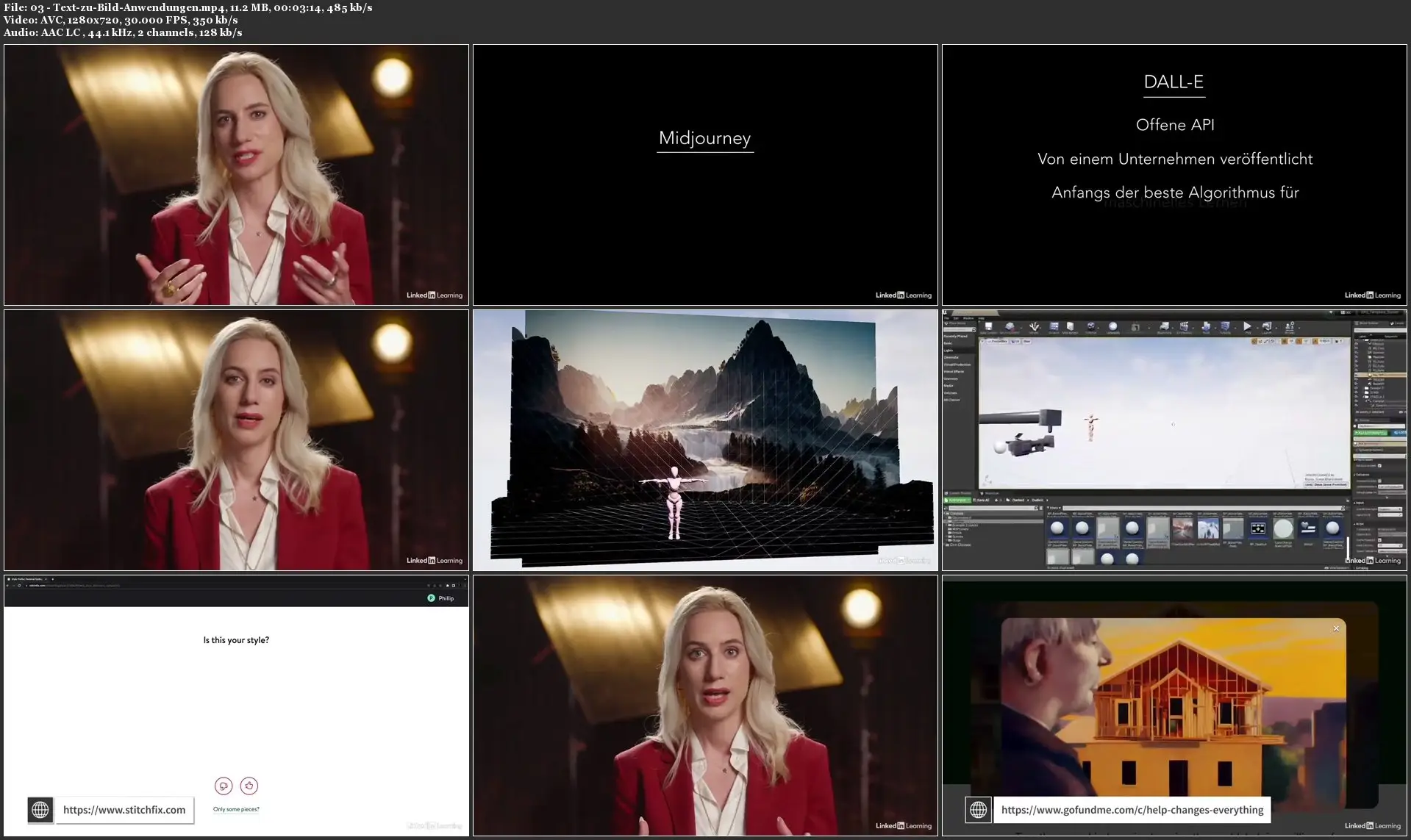The height and width of the screenshot is (840, 1411).
Task: Open the Filters dropdown in Content Browser
Action: coord(1053,507)
